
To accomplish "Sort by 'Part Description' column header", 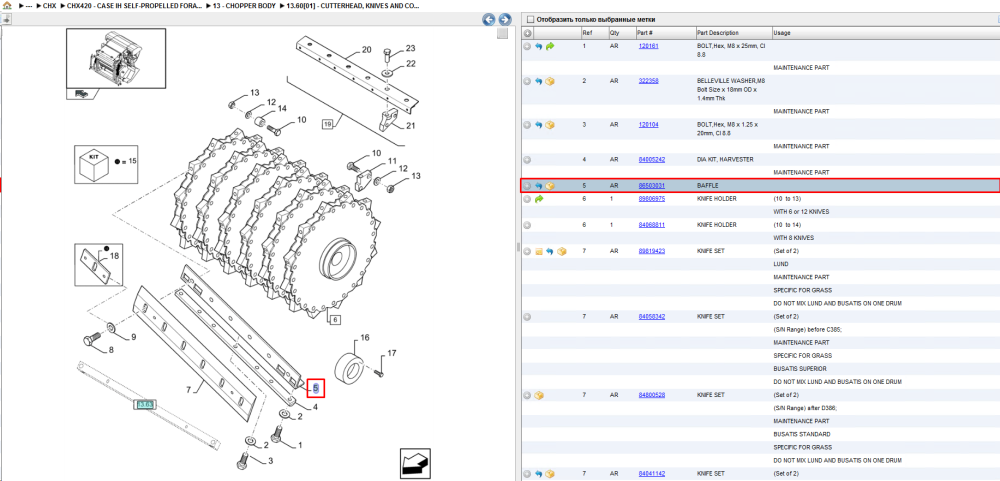I will 717,33.
